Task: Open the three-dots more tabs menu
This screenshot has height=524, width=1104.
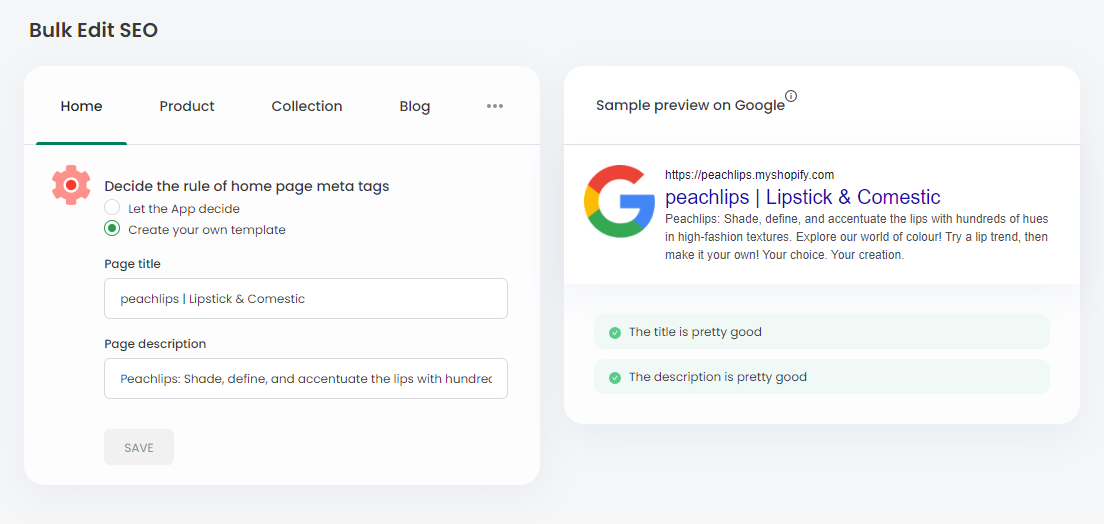Action: (495, 106)
